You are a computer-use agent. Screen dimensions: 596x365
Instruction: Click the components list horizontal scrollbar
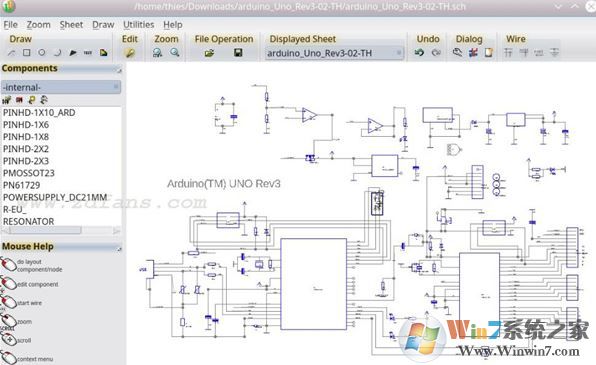61,230
